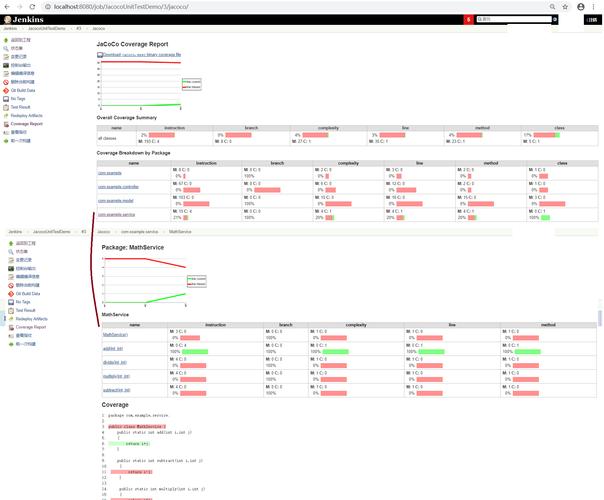Click the Jenkins logo in the header
The height and width of the screenshot is (500, 604).
coord(23,19)
